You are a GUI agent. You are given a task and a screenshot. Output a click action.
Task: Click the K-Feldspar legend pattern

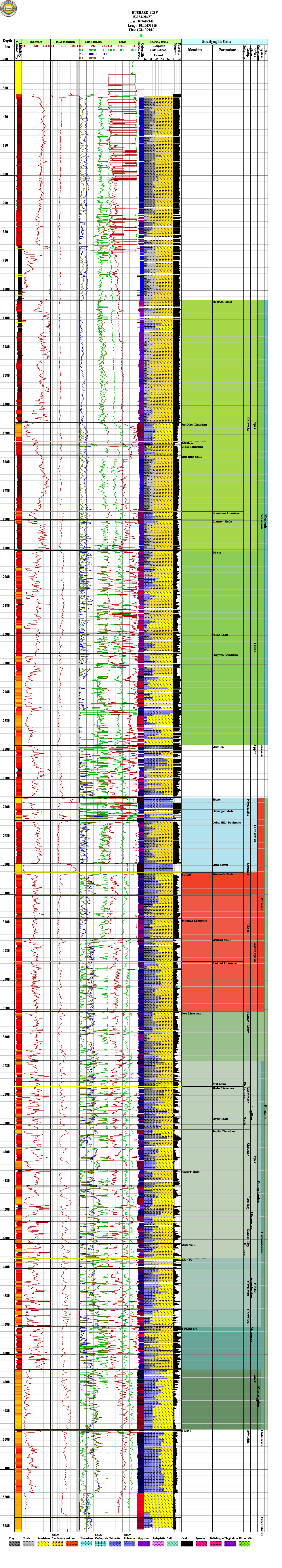(216, 1544)
